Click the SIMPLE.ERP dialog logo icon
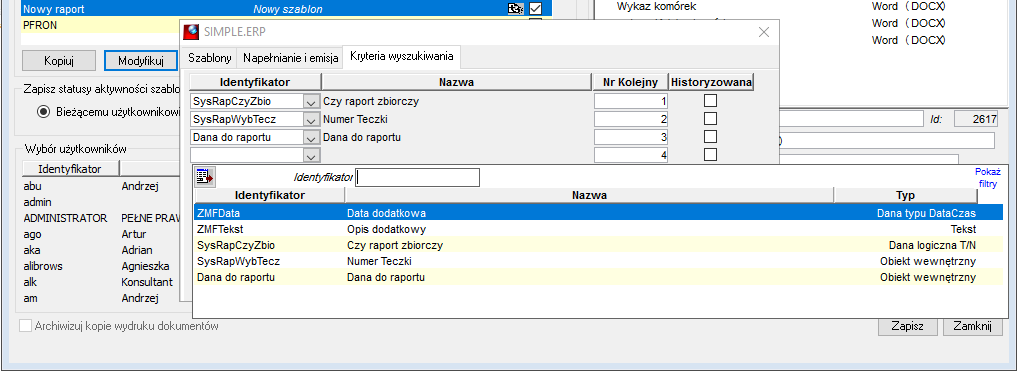Screen dimensions: 1017x371 [x=191, y=32]
